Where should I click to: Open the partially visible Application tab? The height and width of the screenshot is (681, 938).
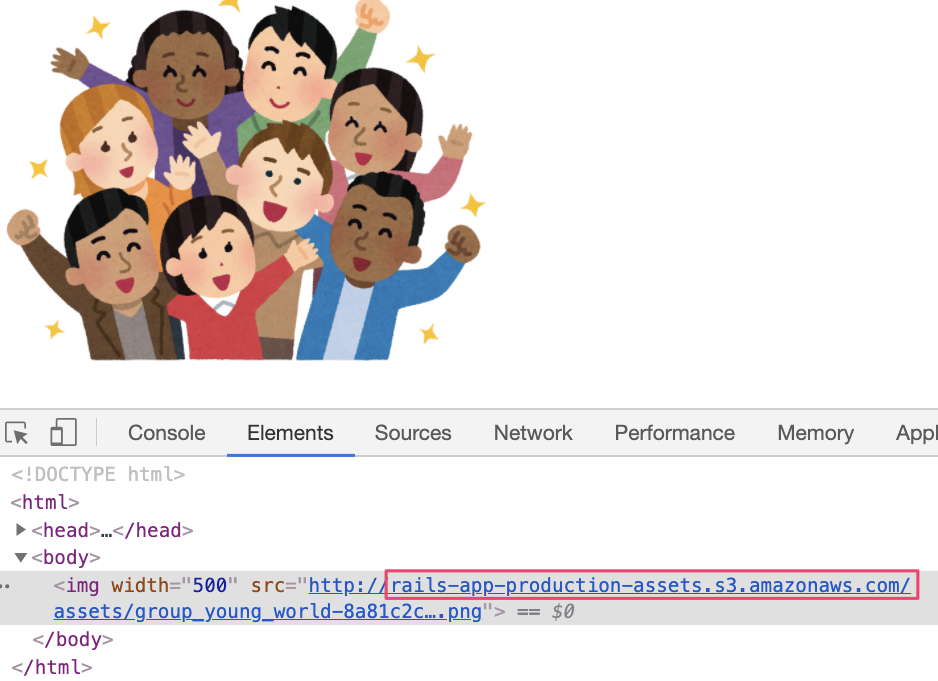click(915, 433)
